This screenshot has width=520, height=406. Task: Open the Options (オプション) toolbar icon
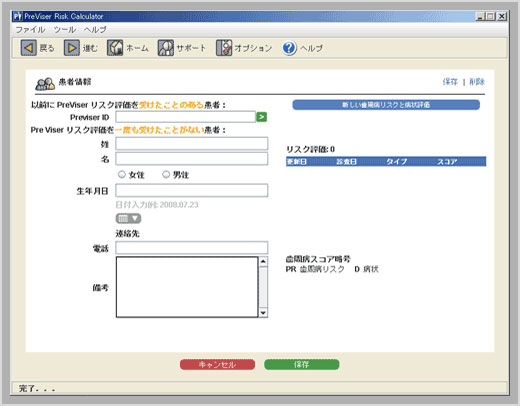point(224,48)
